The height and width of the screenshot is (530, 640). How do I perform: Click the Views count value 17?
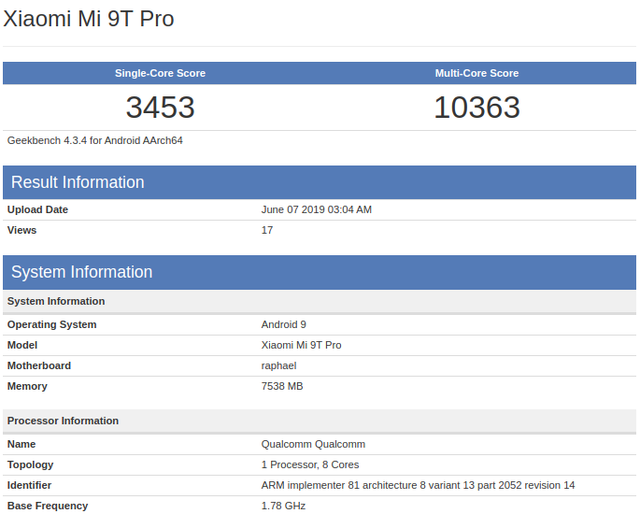[x=267, y=230]
